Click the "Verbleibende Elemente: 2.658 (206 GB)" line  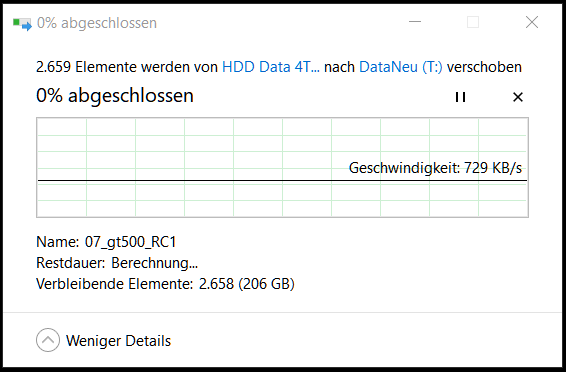165,284
